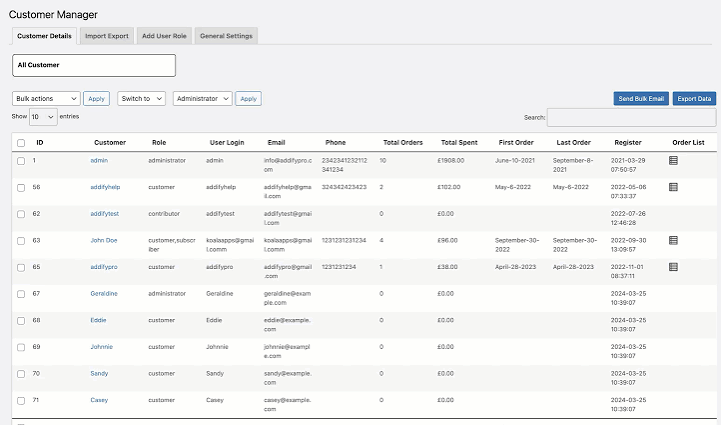Check the box for ID 65 addifypro
Viewport: 721px width, 425px height.
click(x=21, y=268)
